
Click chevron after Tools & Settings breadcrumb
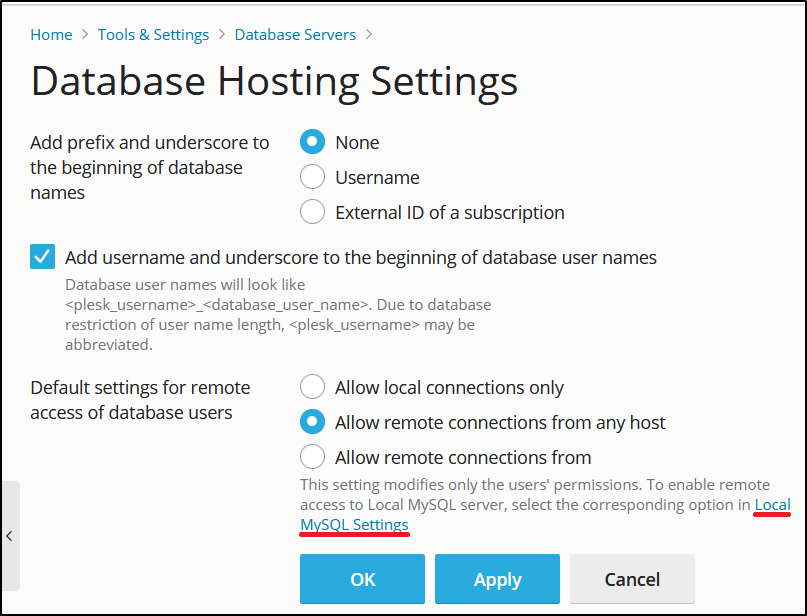(x=222, y=35)
